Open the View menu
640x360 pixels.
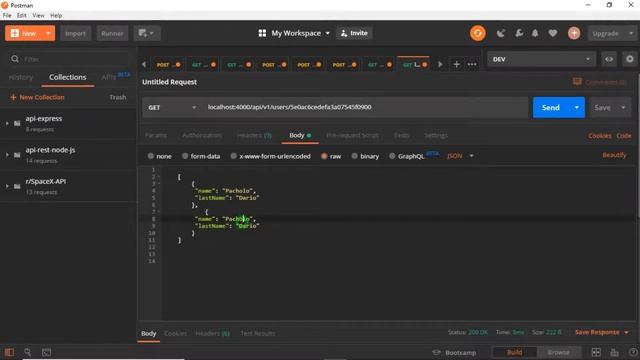pos(38,16)
